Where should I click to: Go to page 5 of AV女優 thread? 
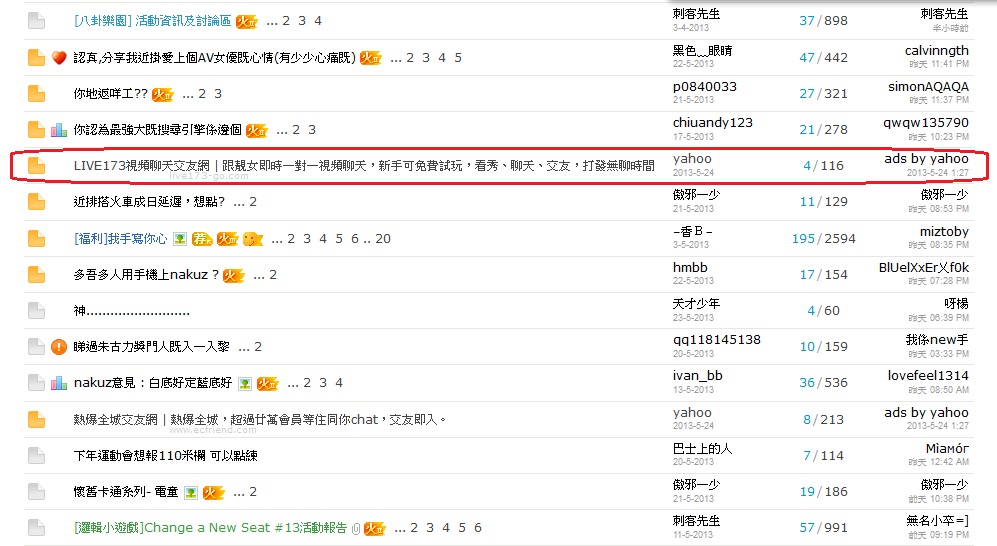(458, 58)
